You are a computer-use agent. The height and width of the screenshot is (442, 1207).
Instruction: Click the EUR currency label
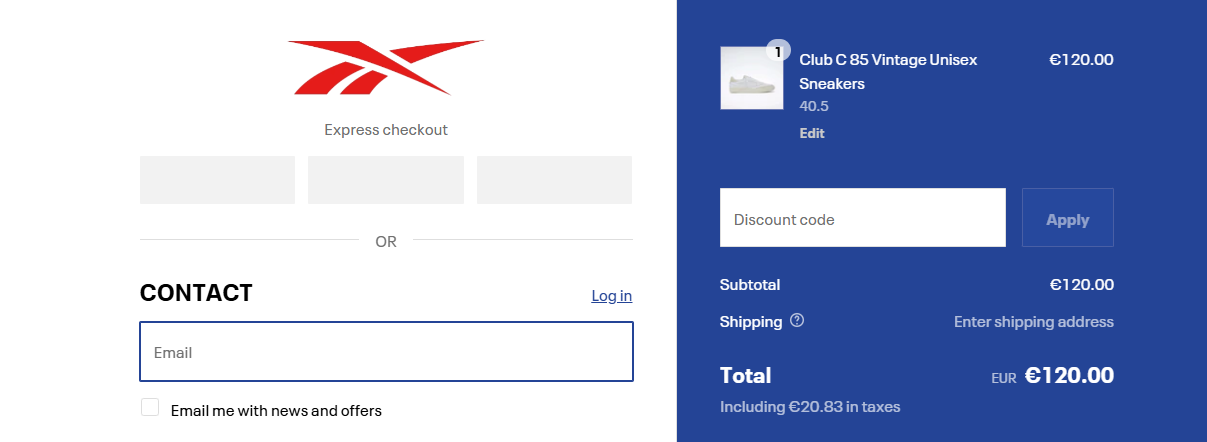pos(1004,378)
